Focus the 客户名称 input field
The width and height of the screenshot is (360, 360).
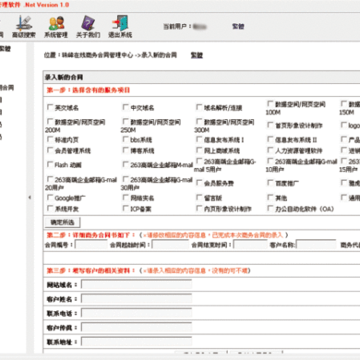[x=316, y=245]
